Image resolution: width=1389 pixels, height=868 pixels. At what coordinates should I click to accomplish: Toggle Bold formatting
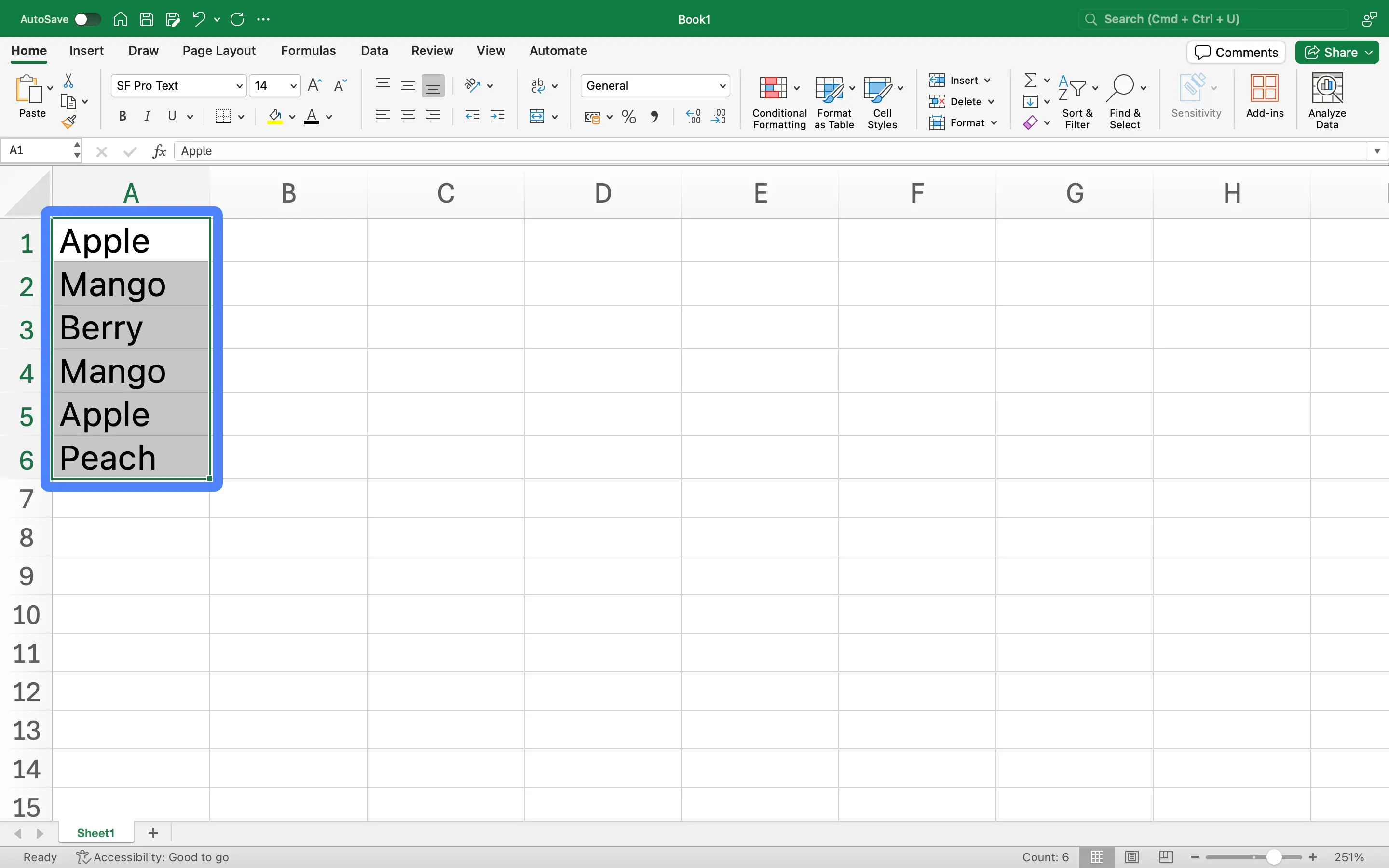point(122,117)
